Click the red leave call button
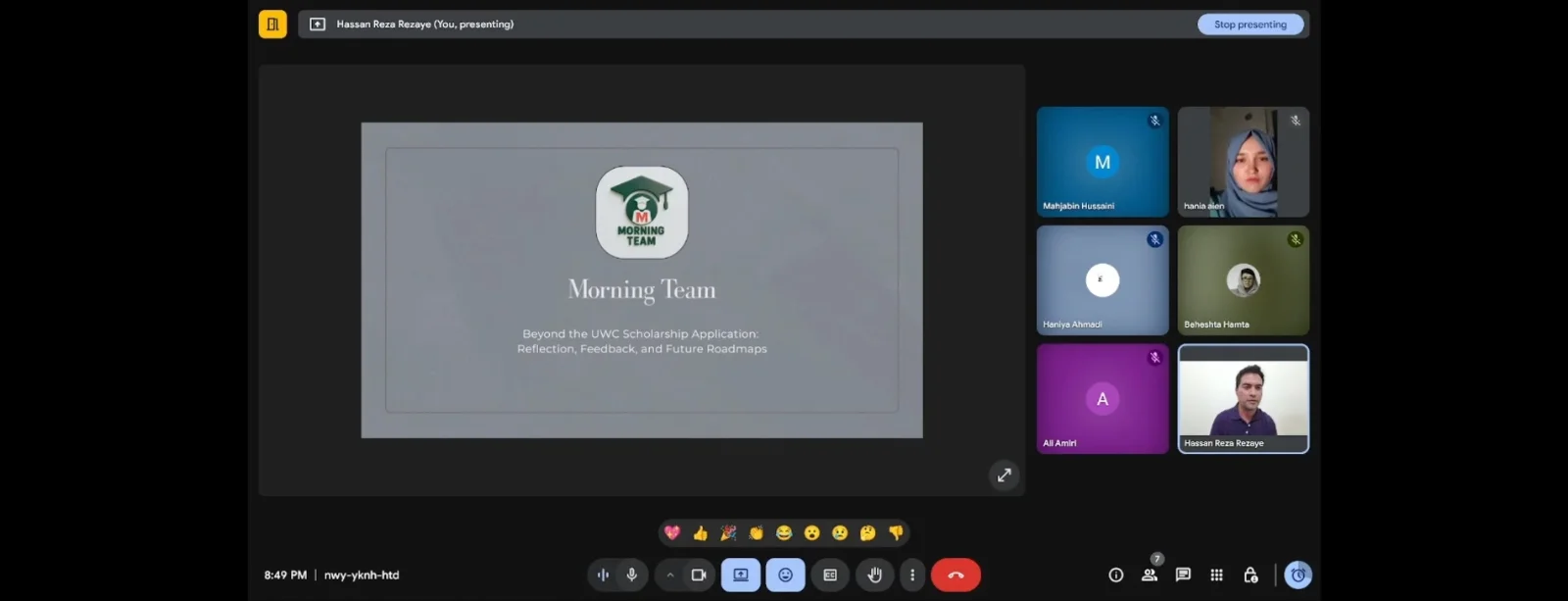The width and height of the screenshot is (1568, 601). pyautogui.click(x=955, y=576)
